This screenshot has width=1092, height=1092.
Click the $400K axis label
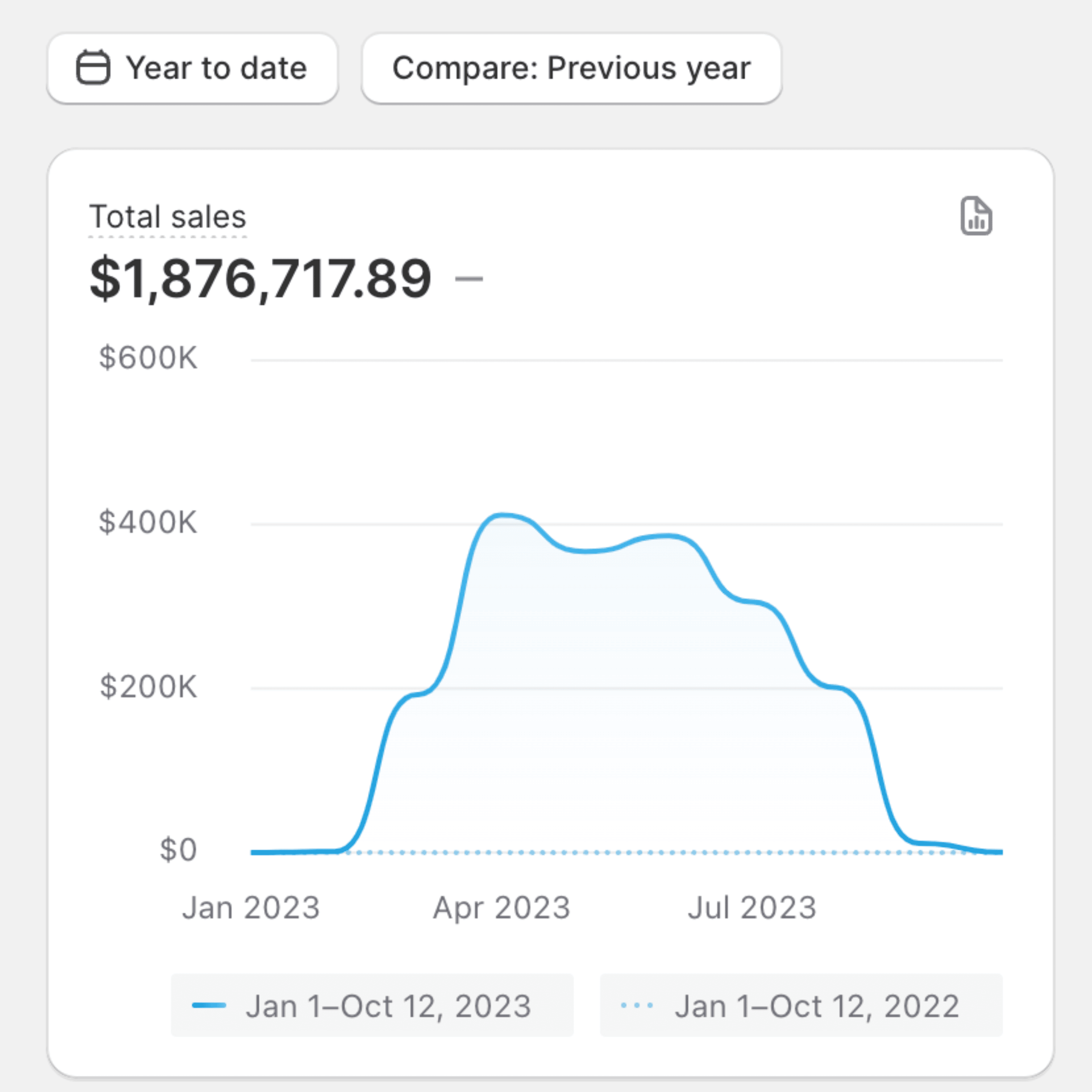coord(148,522)
